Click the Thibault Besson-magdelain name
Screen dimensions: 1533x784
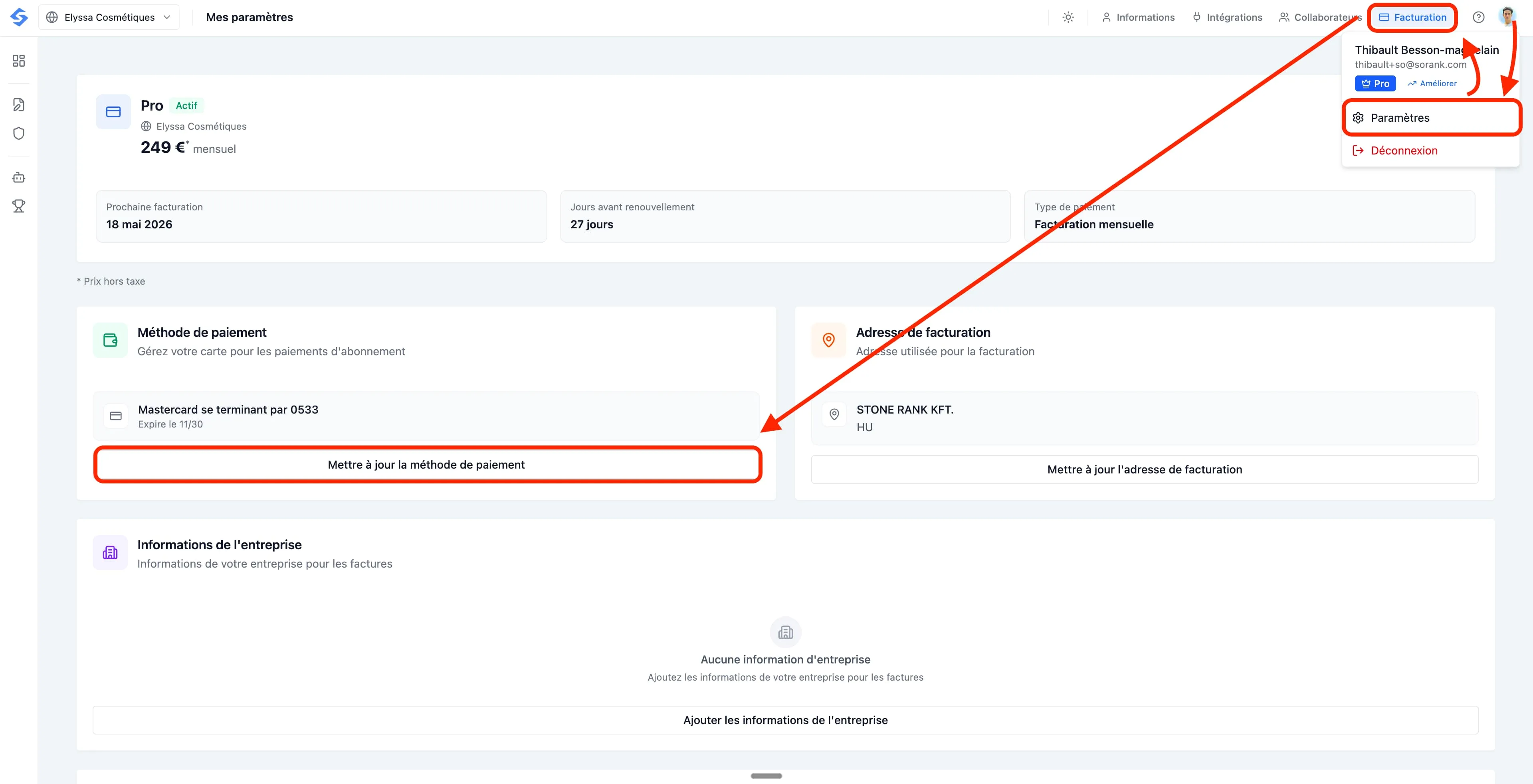(1426, 50)
